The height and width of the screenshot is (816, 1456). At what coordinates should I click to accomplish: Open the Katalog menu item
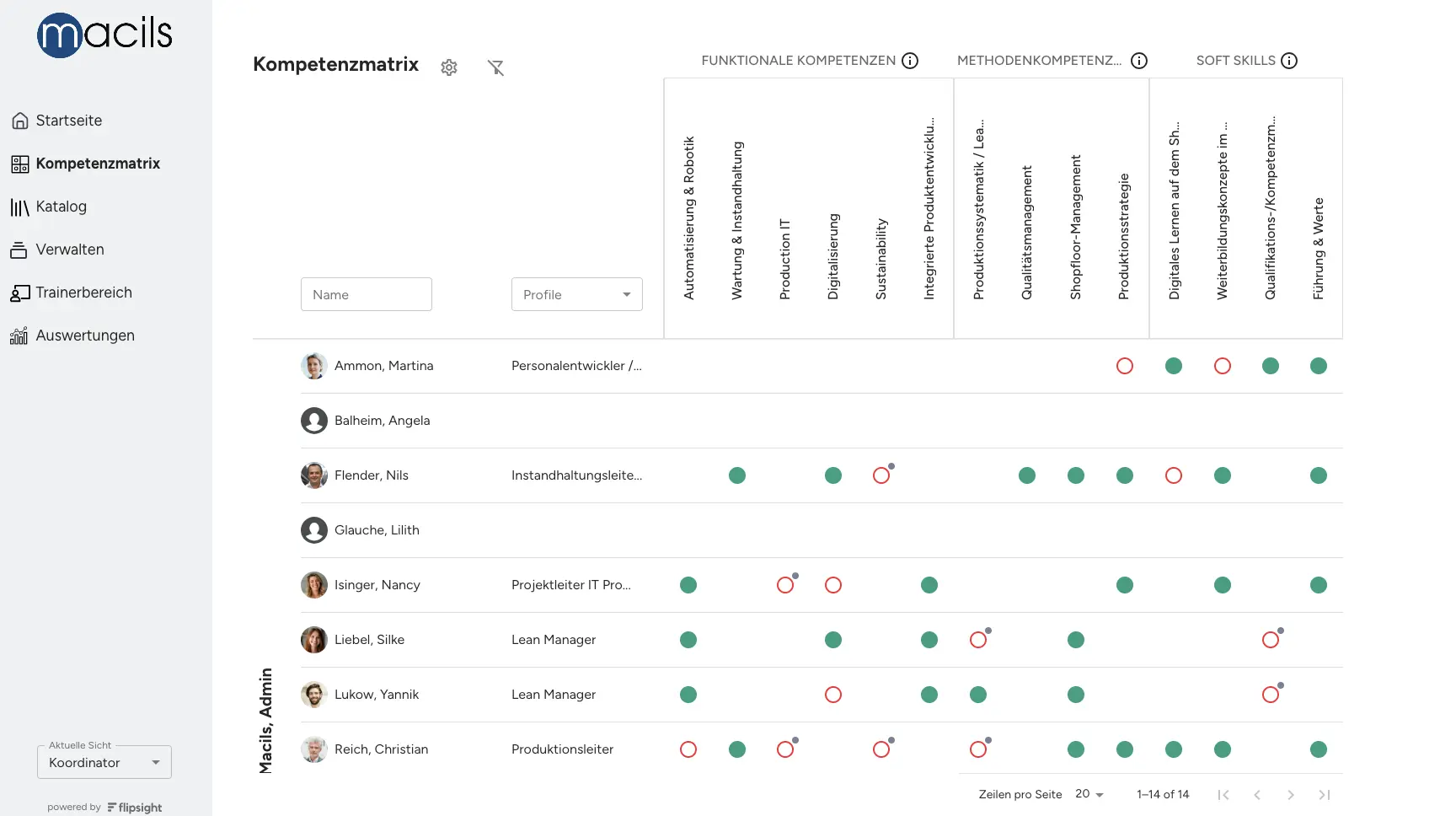tap(61, 207)
